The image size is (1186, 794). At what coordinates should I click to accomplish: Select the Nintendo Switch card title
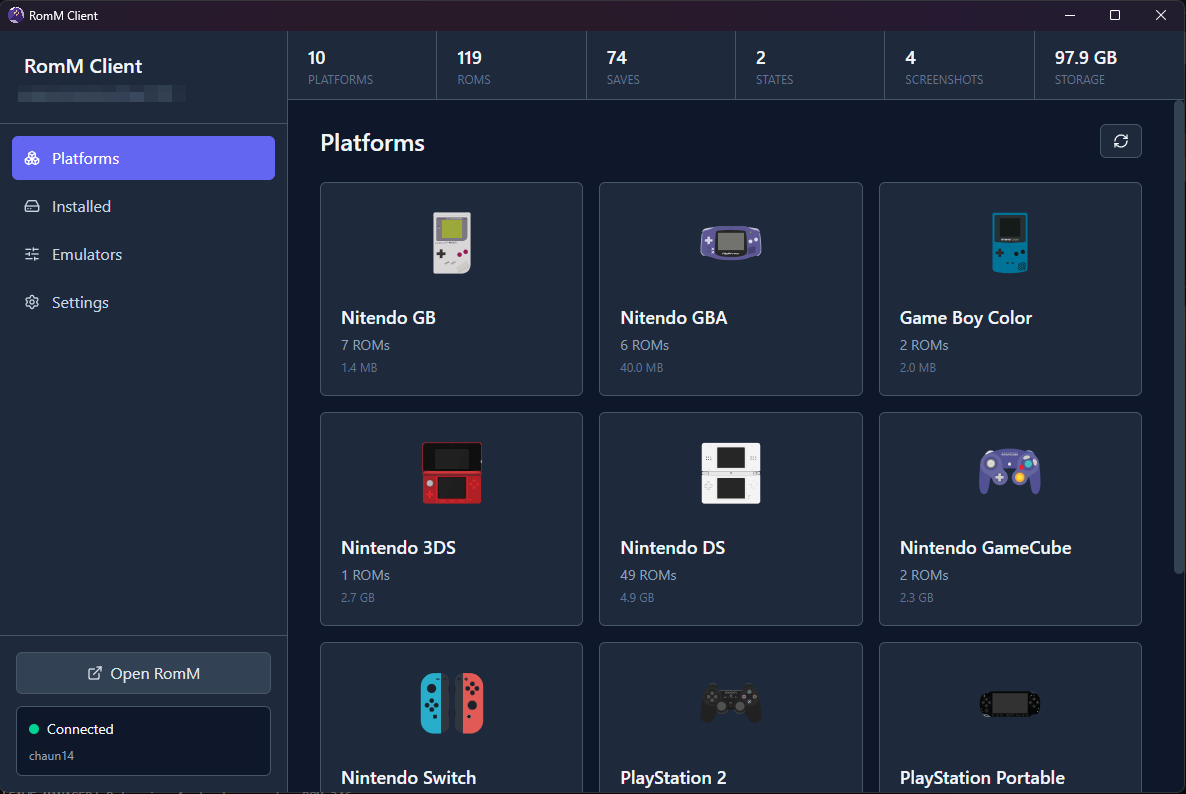point(408,777)
